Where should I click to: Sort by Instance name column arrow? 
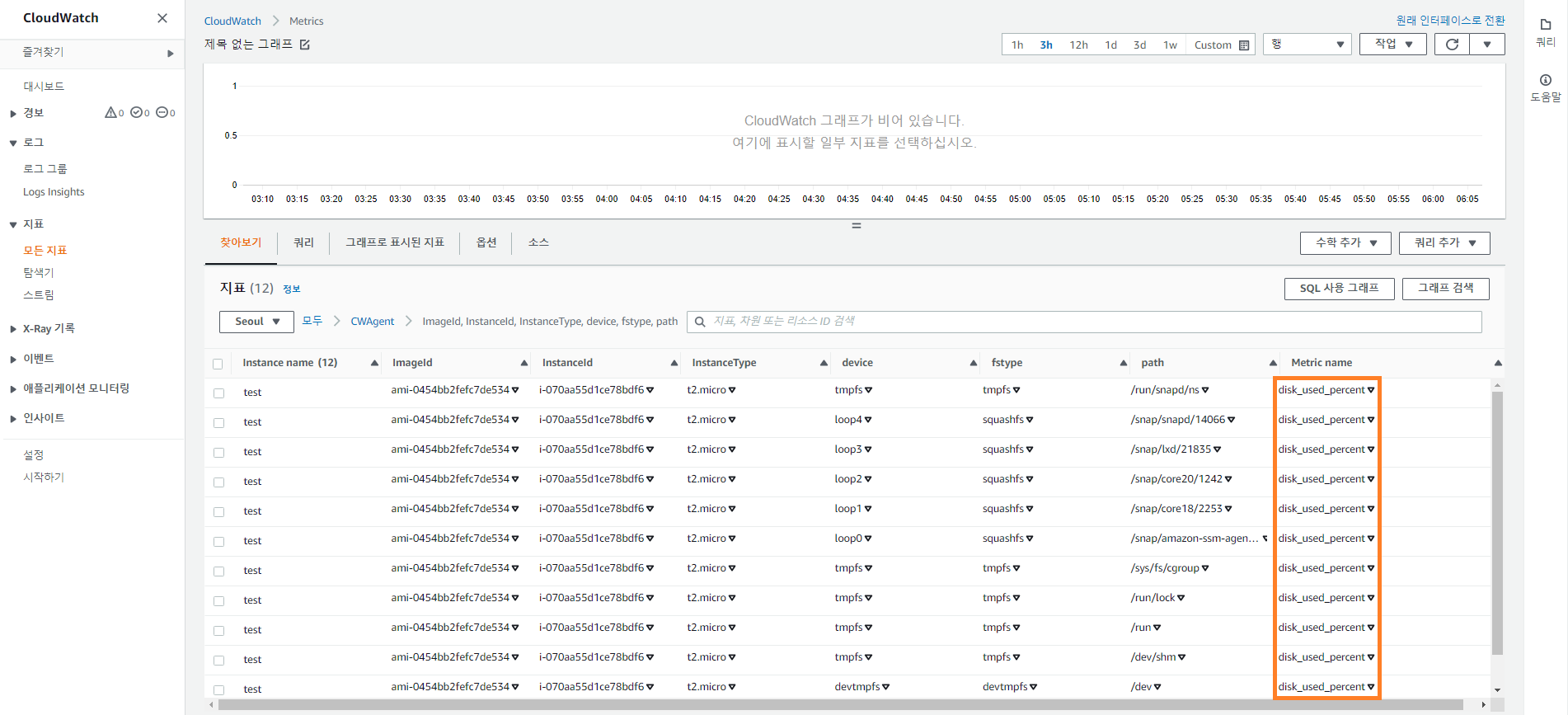pyautogui.click(x=375, y=363)
